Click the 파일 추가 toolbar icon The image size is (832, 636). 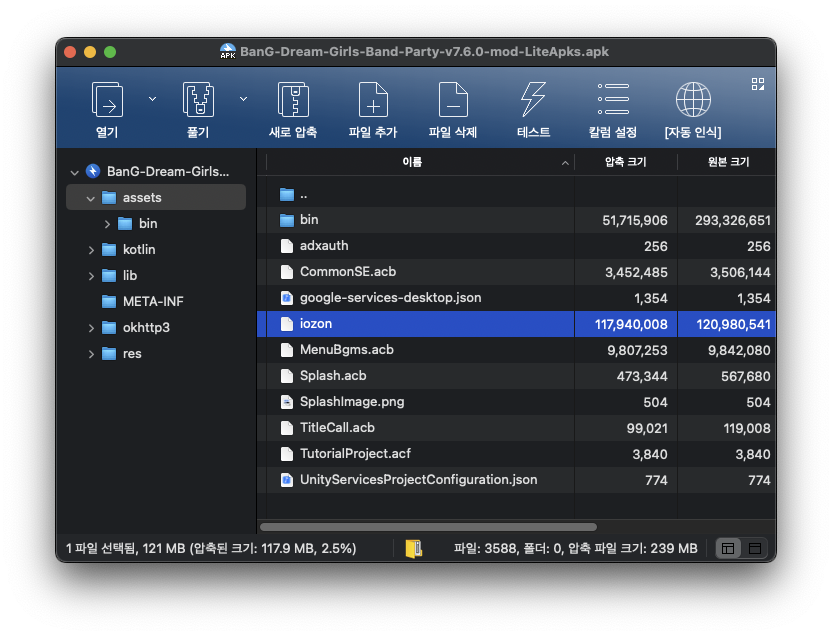[x=373, y=100]
